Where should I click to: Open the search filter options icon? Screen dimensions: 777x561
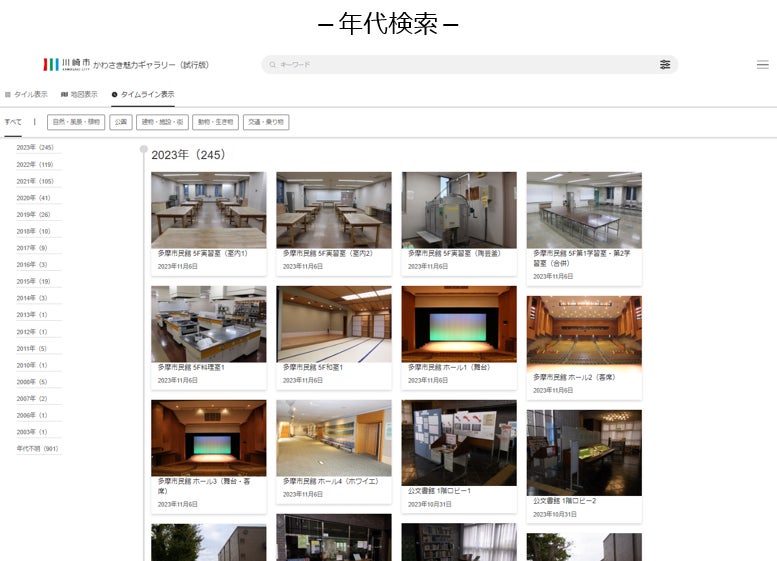point(665,64)
